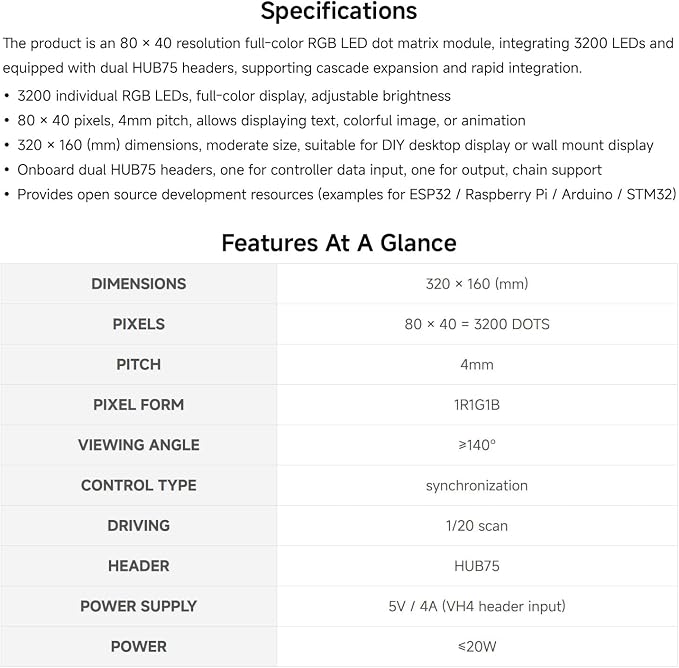Select the VIEWING ANGLE row label

pos(139,445)
